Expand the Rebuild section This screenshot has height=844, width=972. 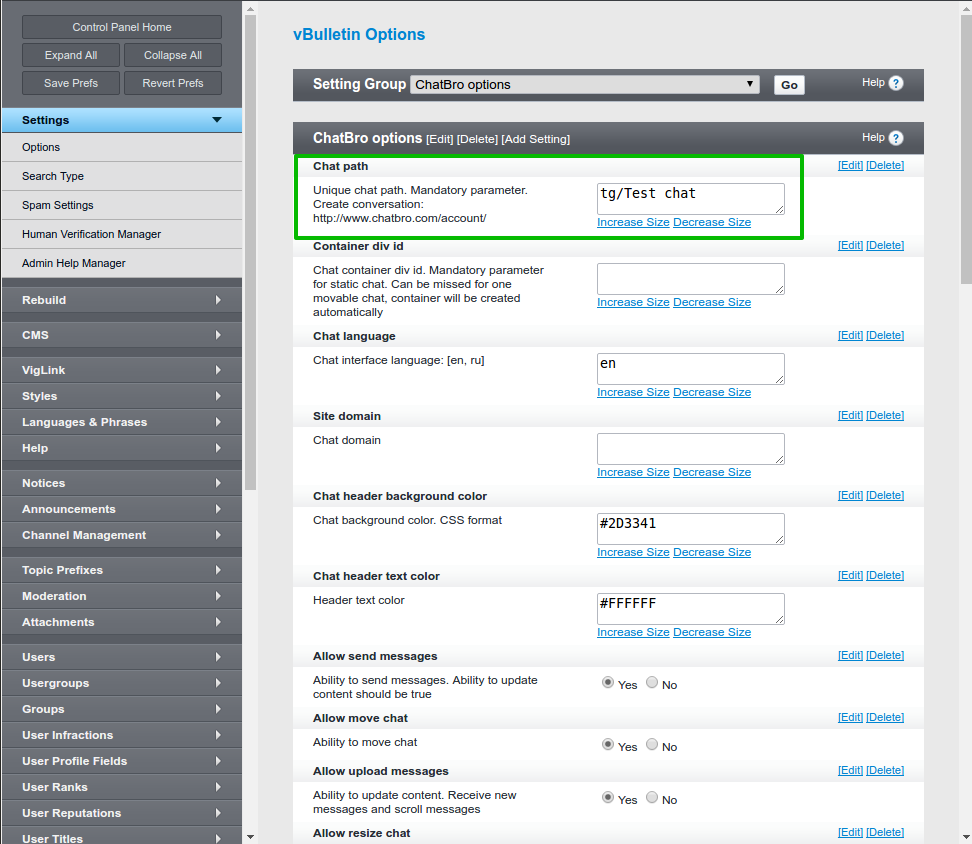click(122, 300)
